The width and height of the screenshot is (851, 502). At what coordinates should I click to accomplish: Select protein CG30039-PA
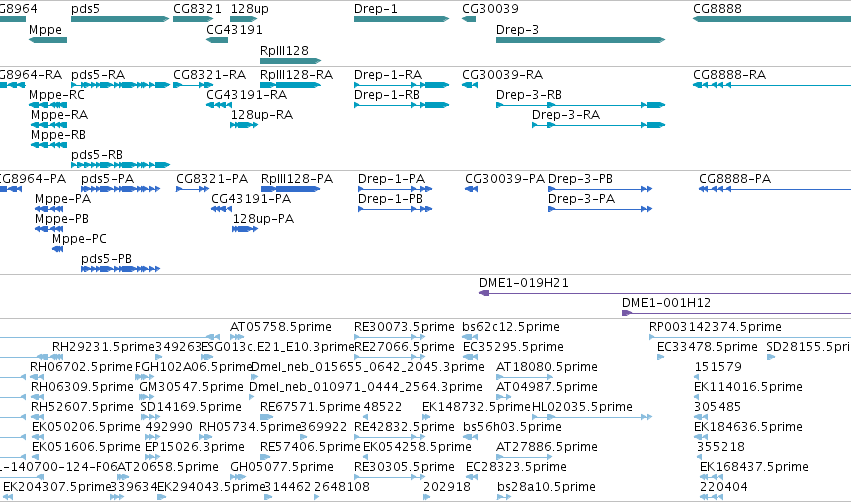(472, 189)
